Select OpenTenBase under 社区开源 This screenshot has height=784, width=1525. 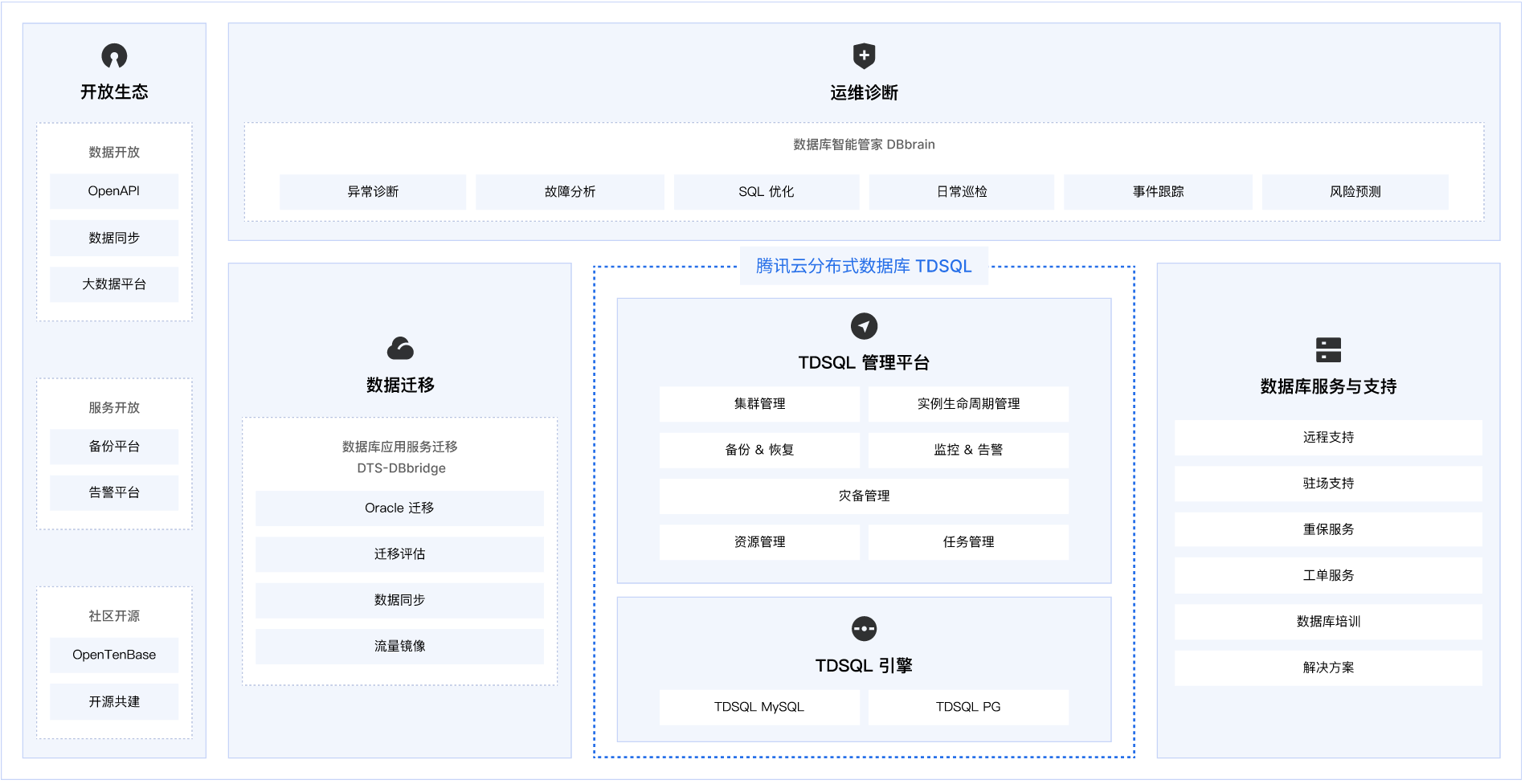pos(114,655)
